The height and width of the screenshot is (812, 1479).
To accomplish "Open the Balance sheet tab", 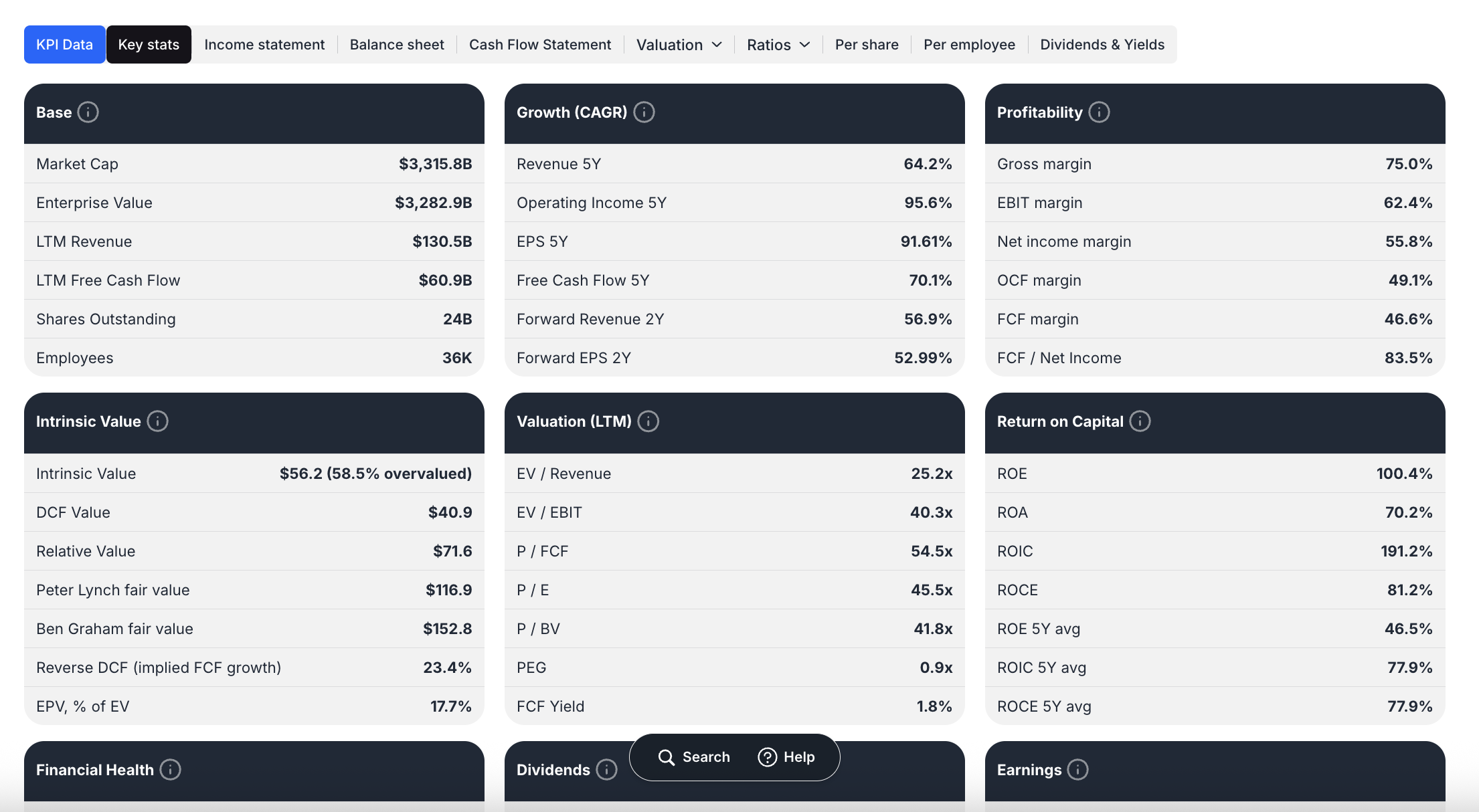I will (x=396, y=44).
